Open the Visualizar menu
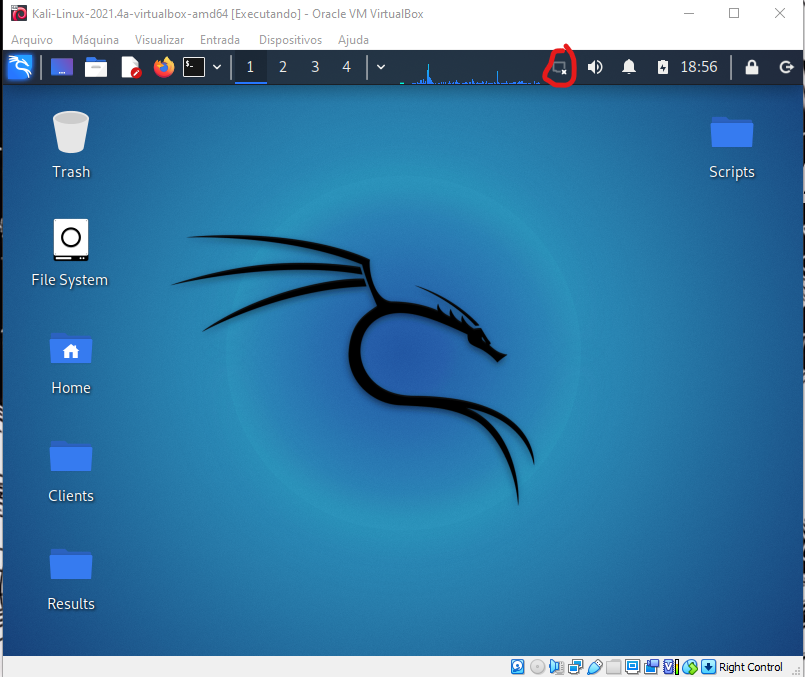 pyautogui.click(x=159, y=40)
